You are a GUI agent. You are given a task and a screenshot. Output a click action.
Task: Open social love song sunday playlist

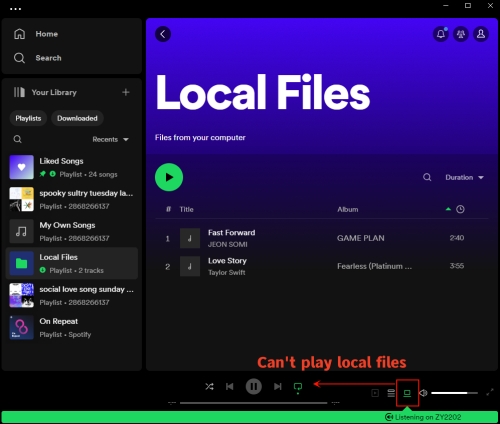click(x=72, y=295)
